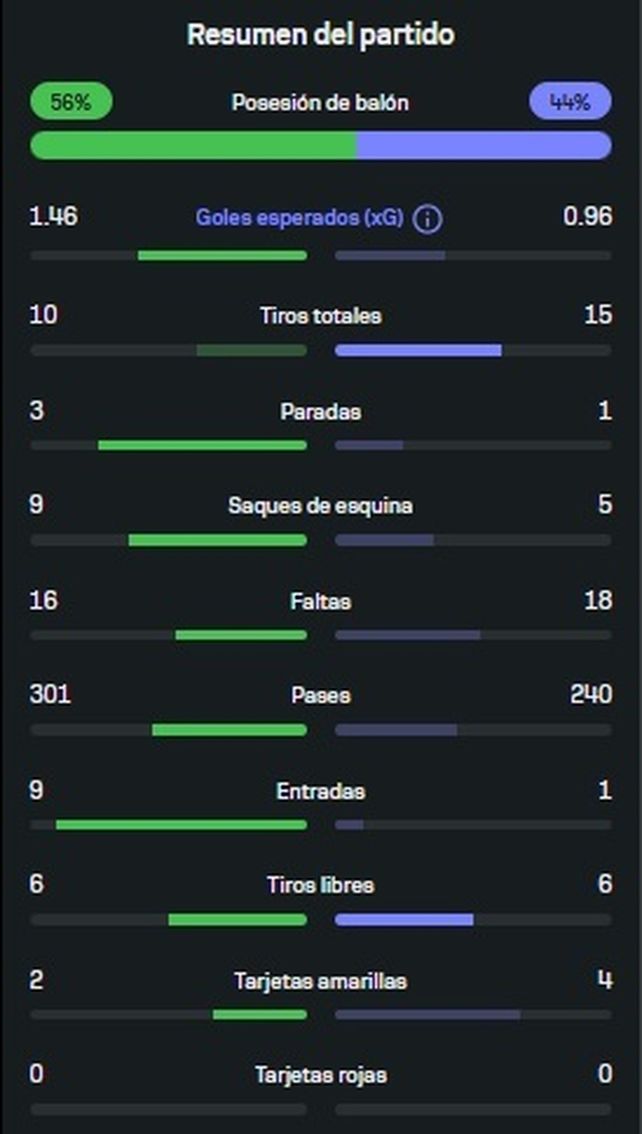
Task: Click the home team's 9 corners value
Action: [38, 505]
